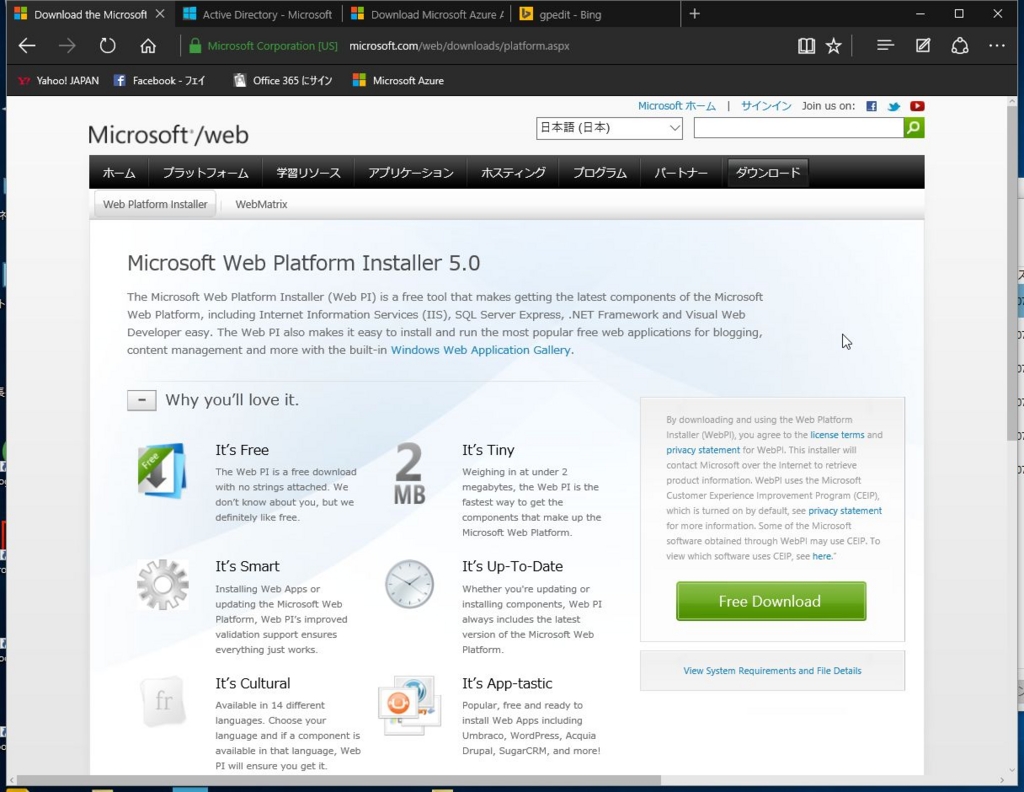
Task: Click the green Free Download button
Action: tap(771, 601)
